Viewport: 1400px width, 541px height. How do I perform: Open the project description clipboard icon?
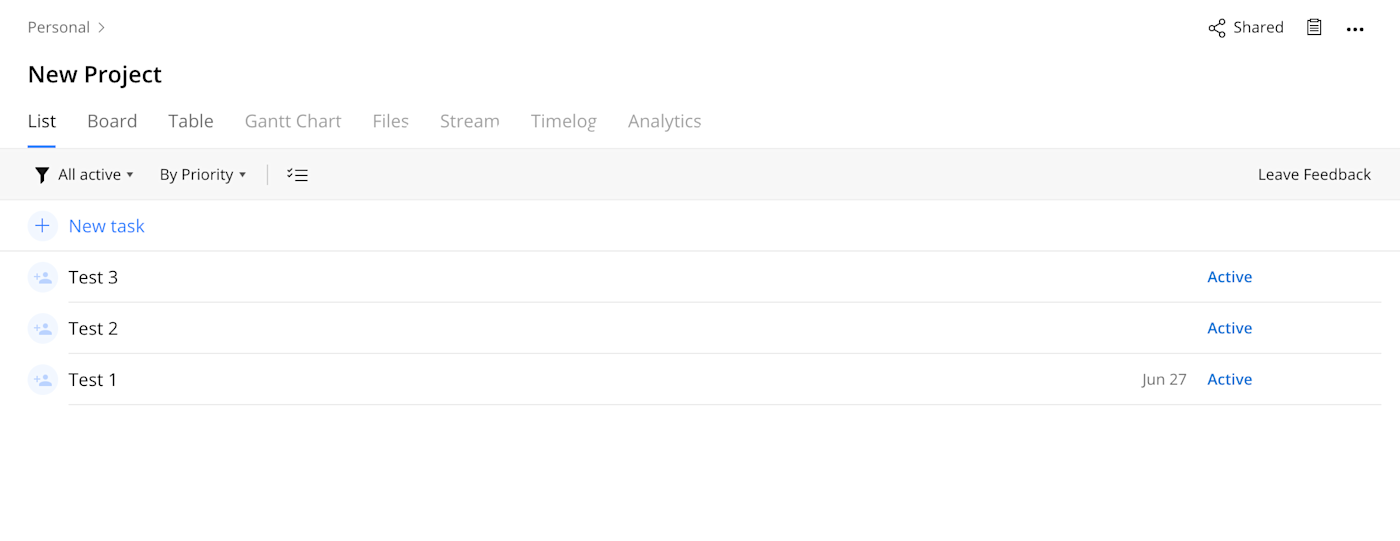pyautogui.click(x=1314, y=28)
